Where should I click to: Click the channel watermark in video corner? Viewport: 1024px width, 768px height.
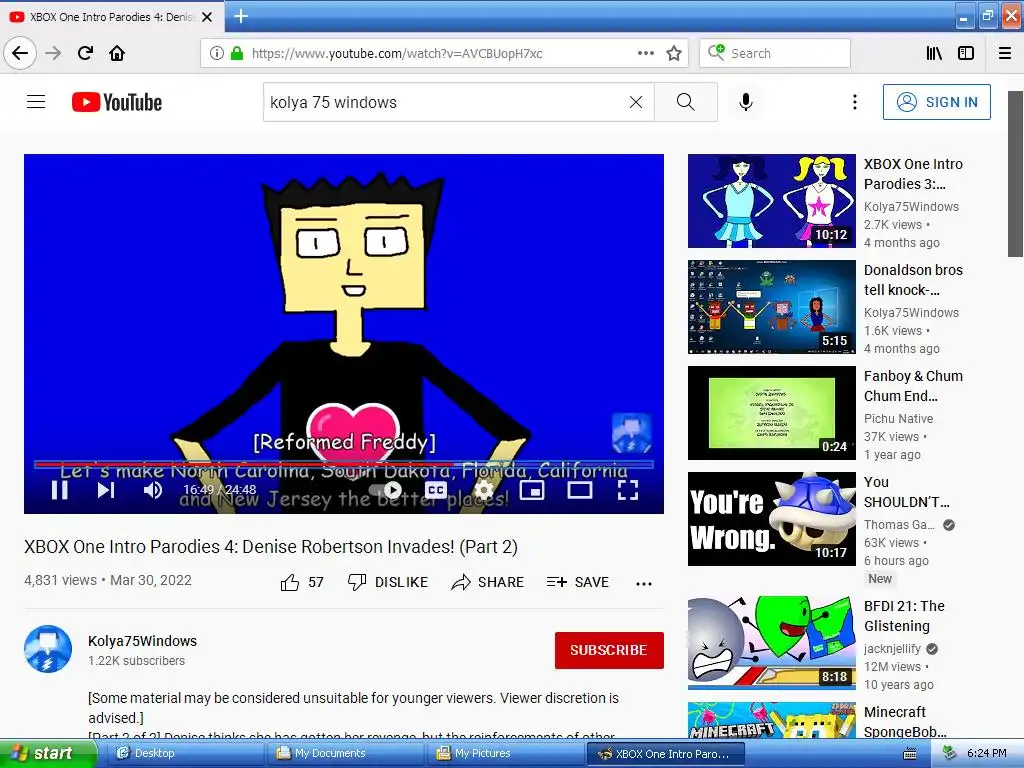click(x=632, y=433)
